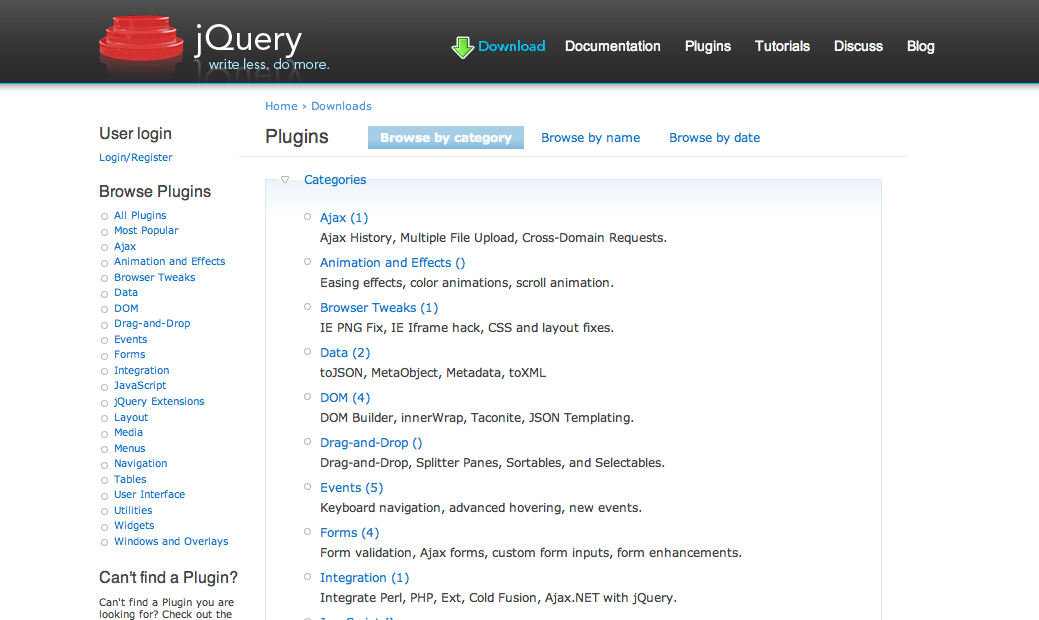Open the DOM sidebar link
Screen dimensions: 1039x620
click(126, 309)
